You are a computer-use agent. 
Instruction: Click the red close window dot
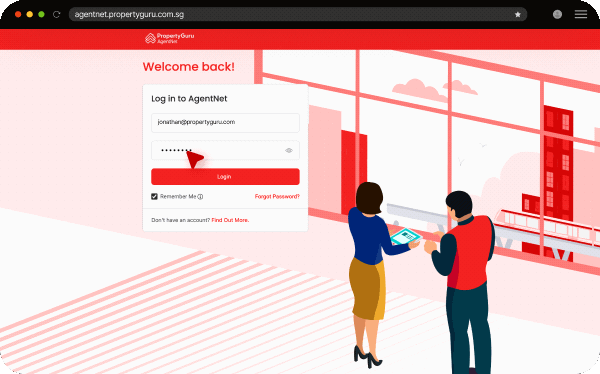click(18, 15)
